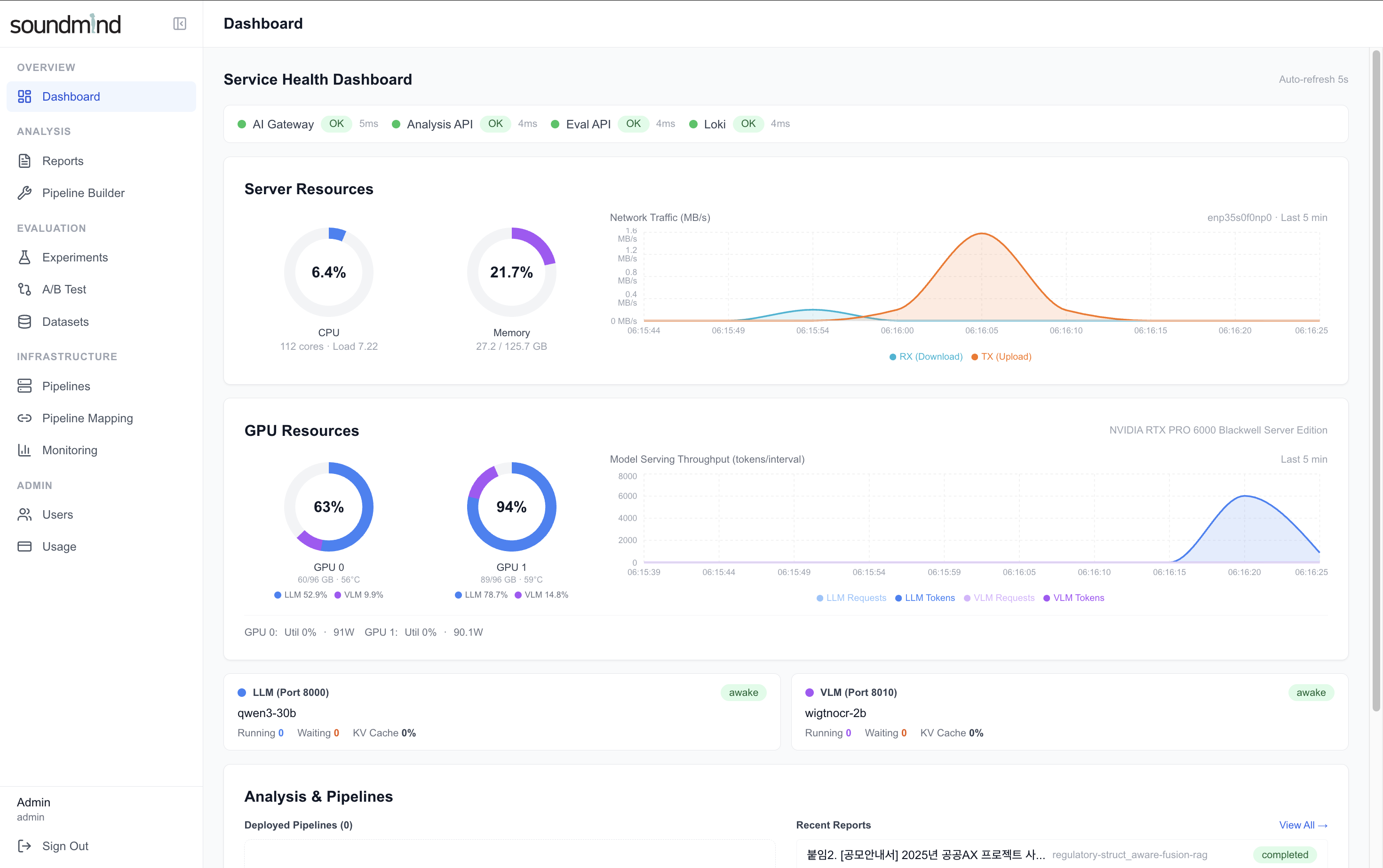Click the GPU 1 VLM 14.8% legend
This screenshot has width=1383, height=868.
point(541,595)
